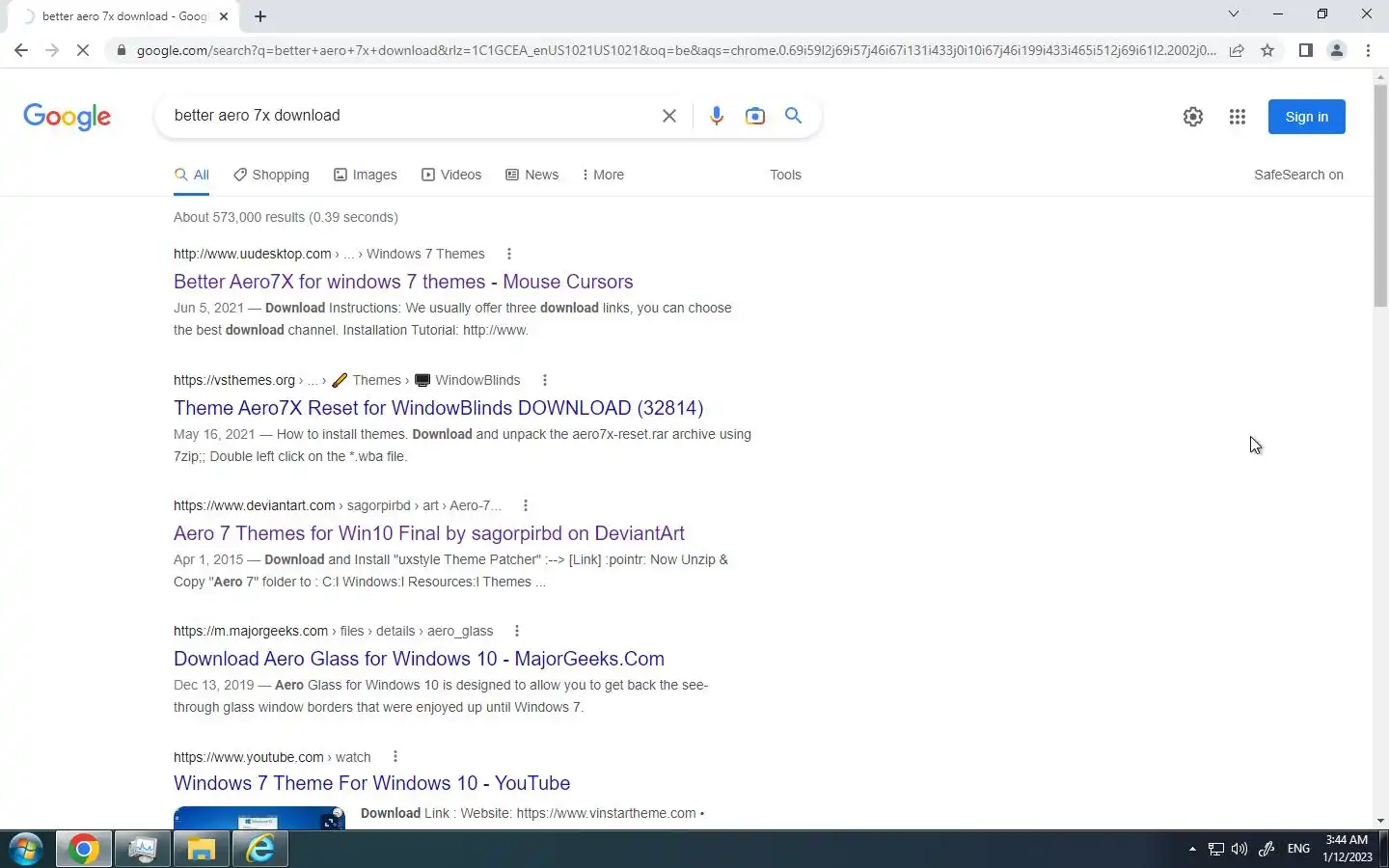Click the YouTube video thumbnail
This screenshot has height=868, width=1389.
coord(259,818)
